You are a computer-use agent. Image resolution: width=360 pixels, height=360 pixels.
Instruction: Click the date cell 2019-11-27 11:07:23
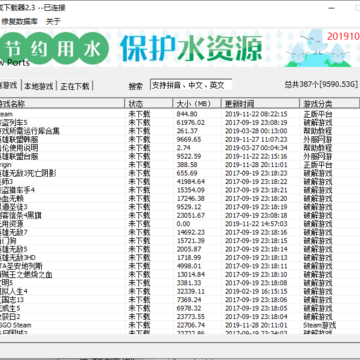[256, 139]
